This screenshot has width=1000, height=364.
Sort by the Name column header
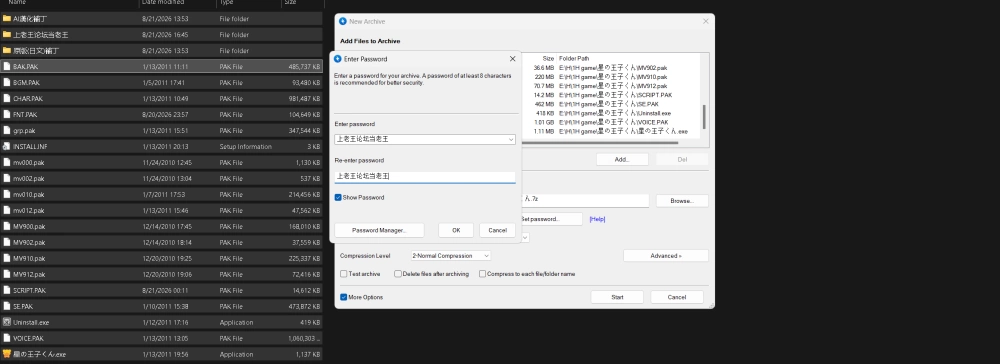coord(18,3)
